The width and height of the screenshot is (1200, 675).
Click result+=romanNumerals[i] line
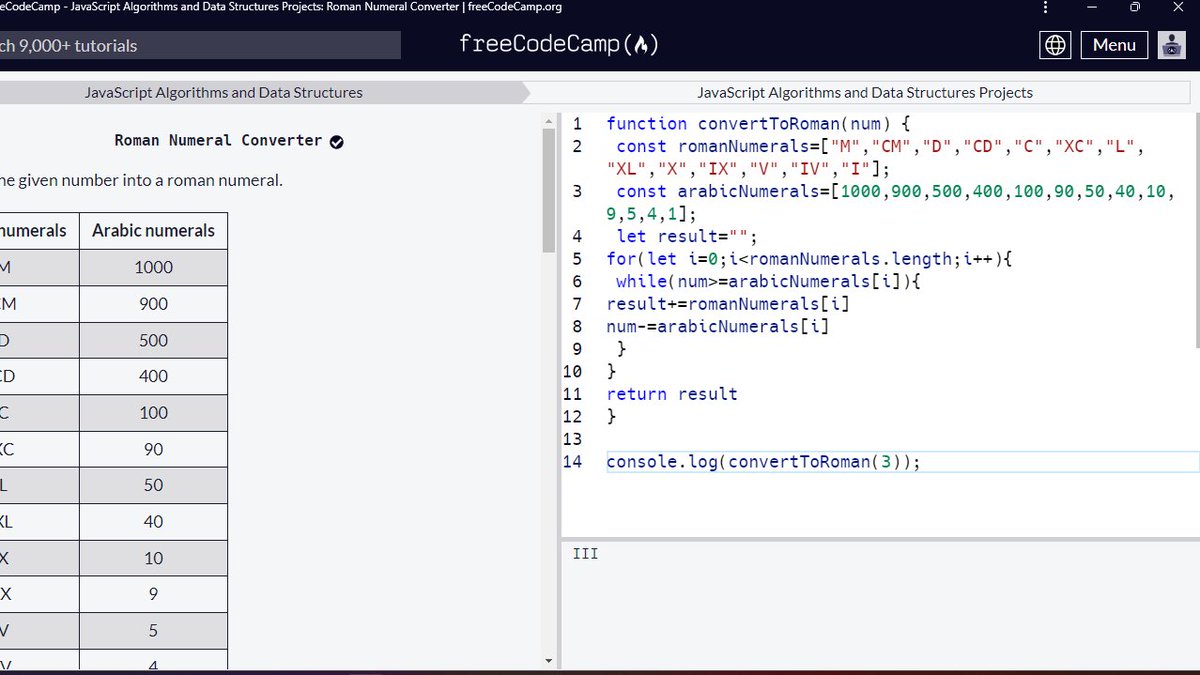[728, 304]
